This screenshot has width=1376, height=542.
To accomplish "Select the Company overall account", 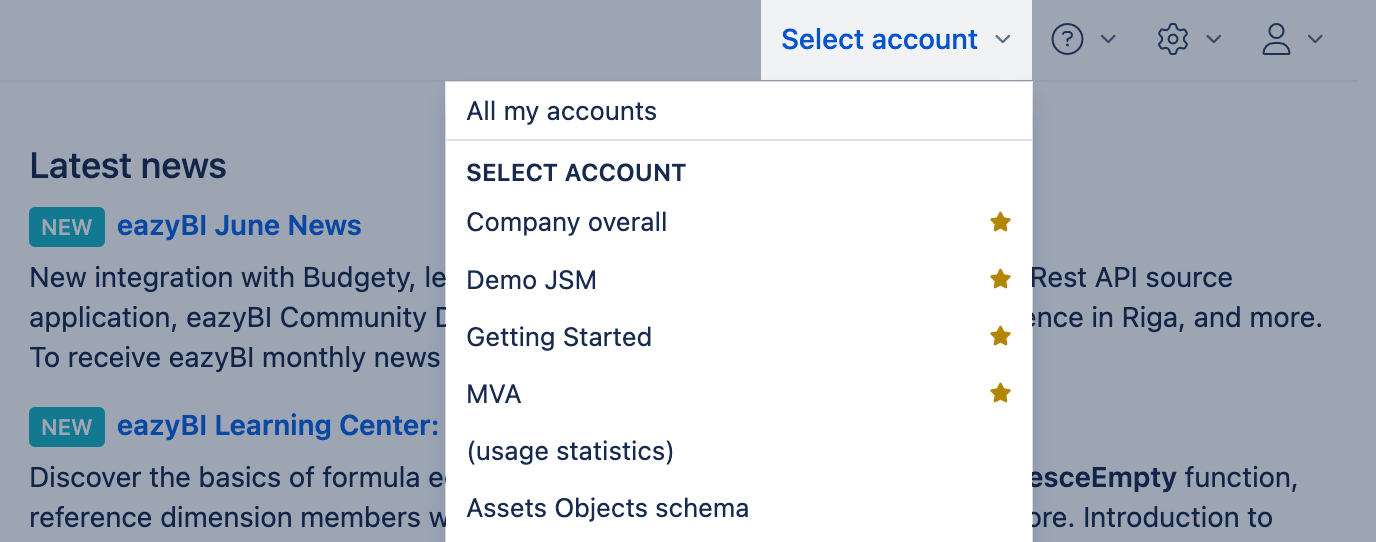I will [567, 222].
